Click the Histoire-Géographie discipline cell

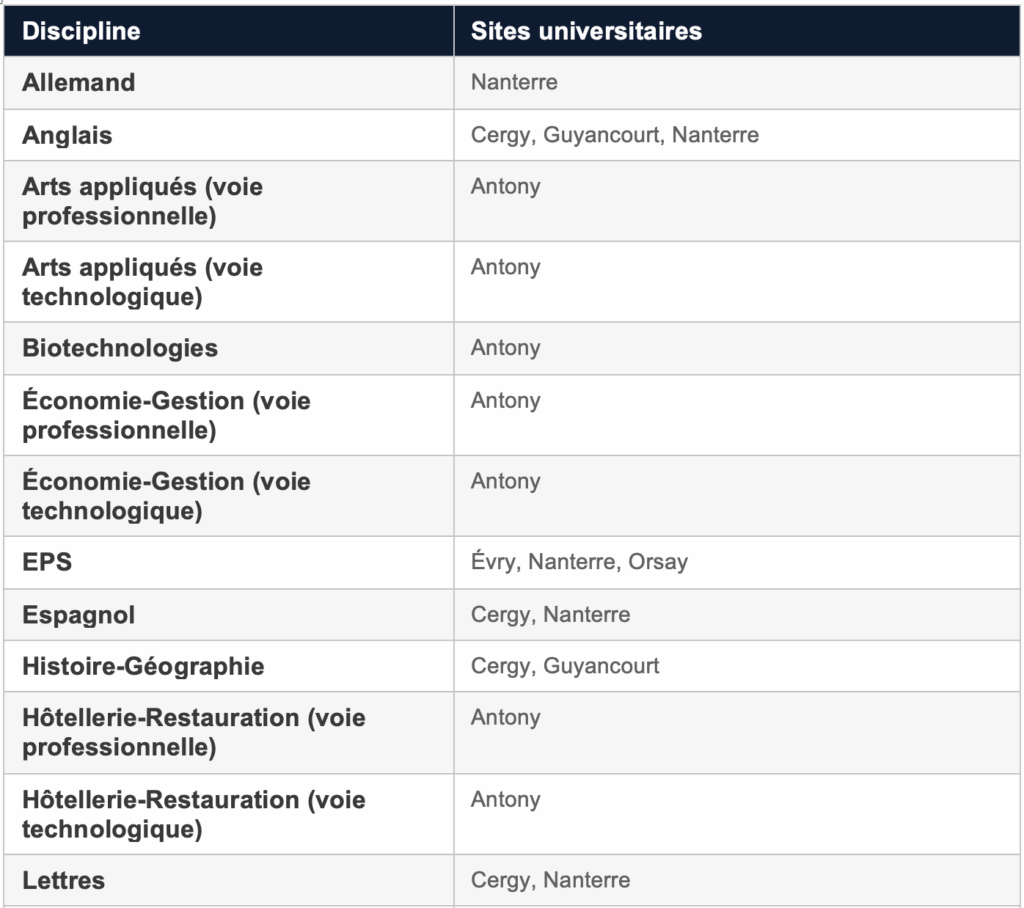(143, 667)
